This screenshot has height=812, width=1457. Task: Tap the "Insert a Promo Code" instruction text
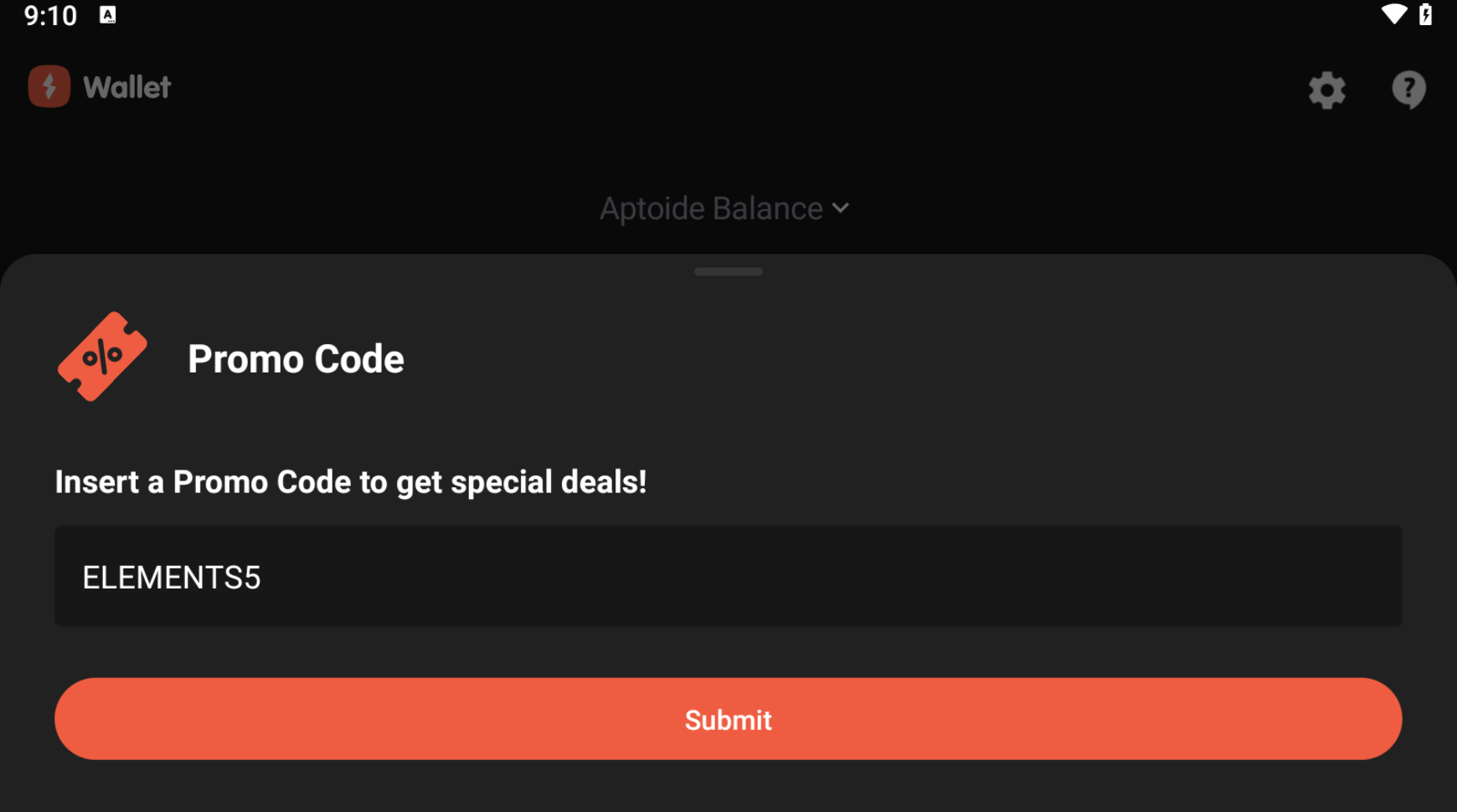tap(351, 482)
